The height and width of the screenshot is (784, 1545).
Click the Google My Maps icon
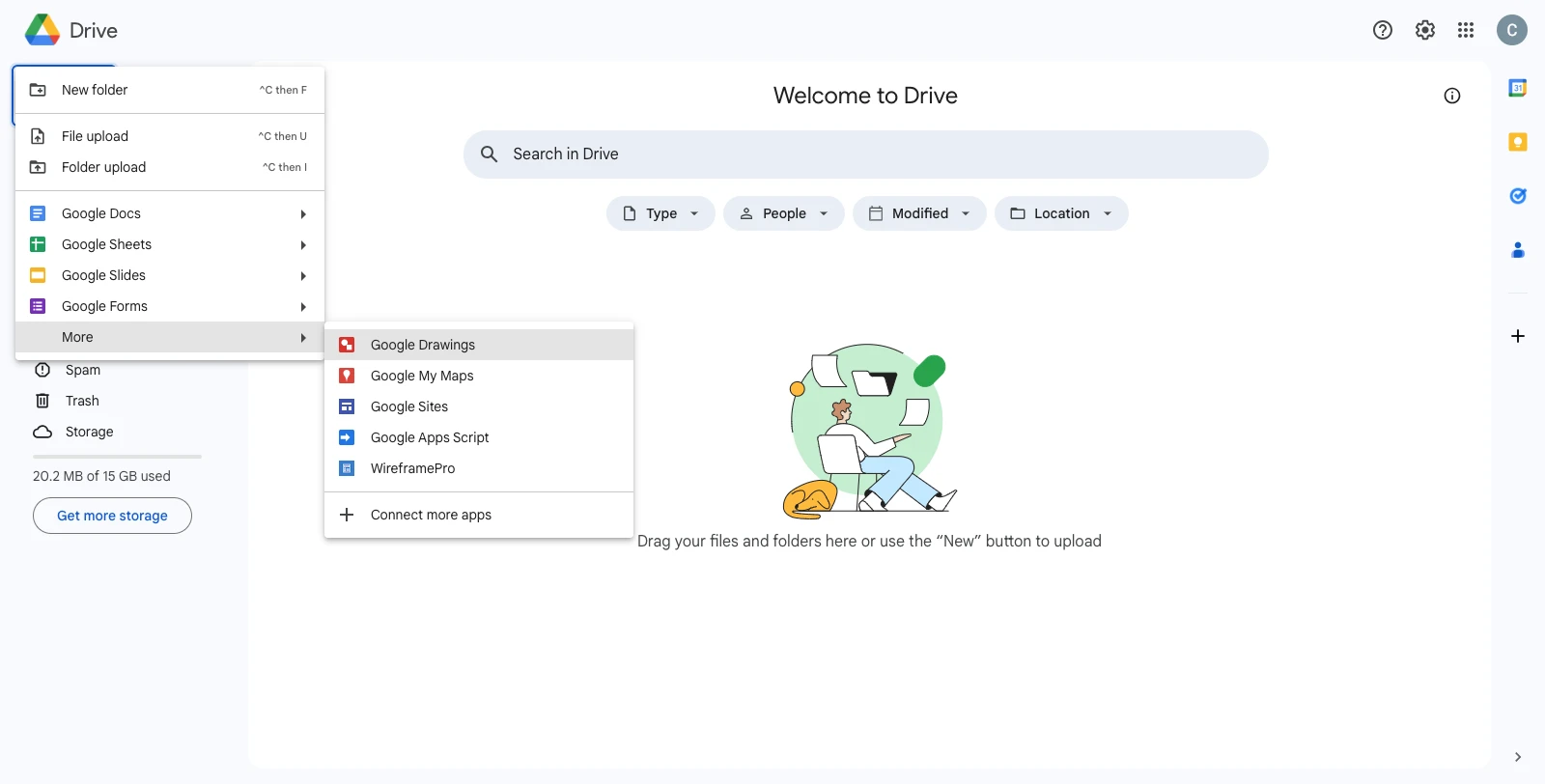(347, 376)
